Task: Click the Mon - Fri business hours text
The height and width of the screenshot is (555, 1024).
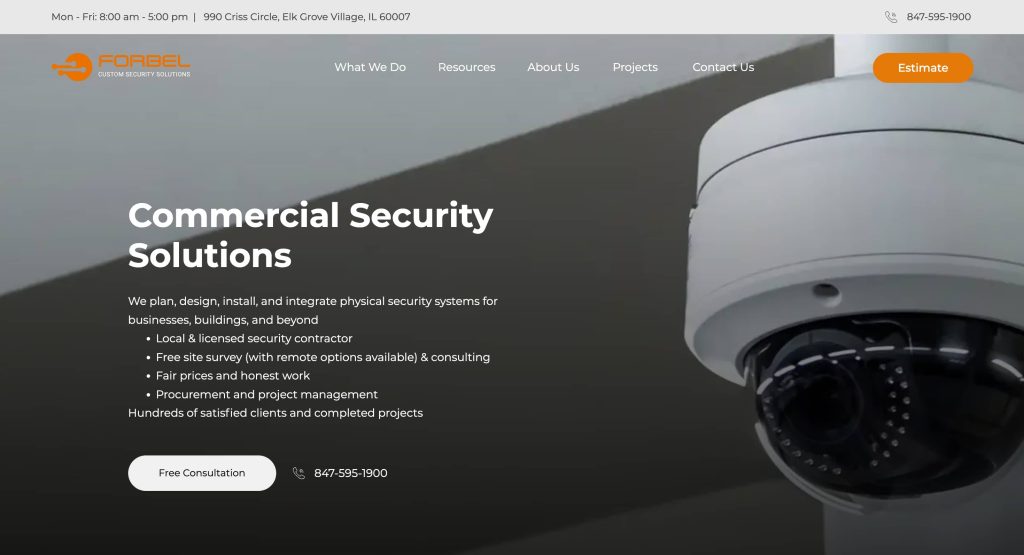Action: (x=120, y=17)
